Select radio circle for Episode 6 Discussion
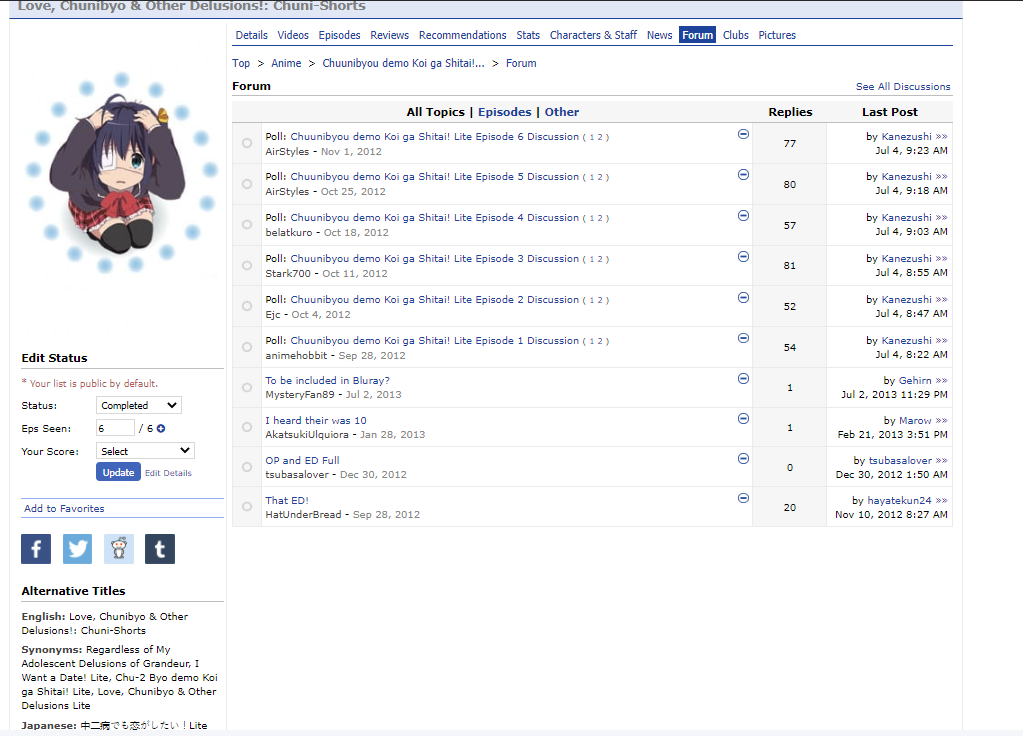This screenshot has width=1023, height=736. pos(247,143)
